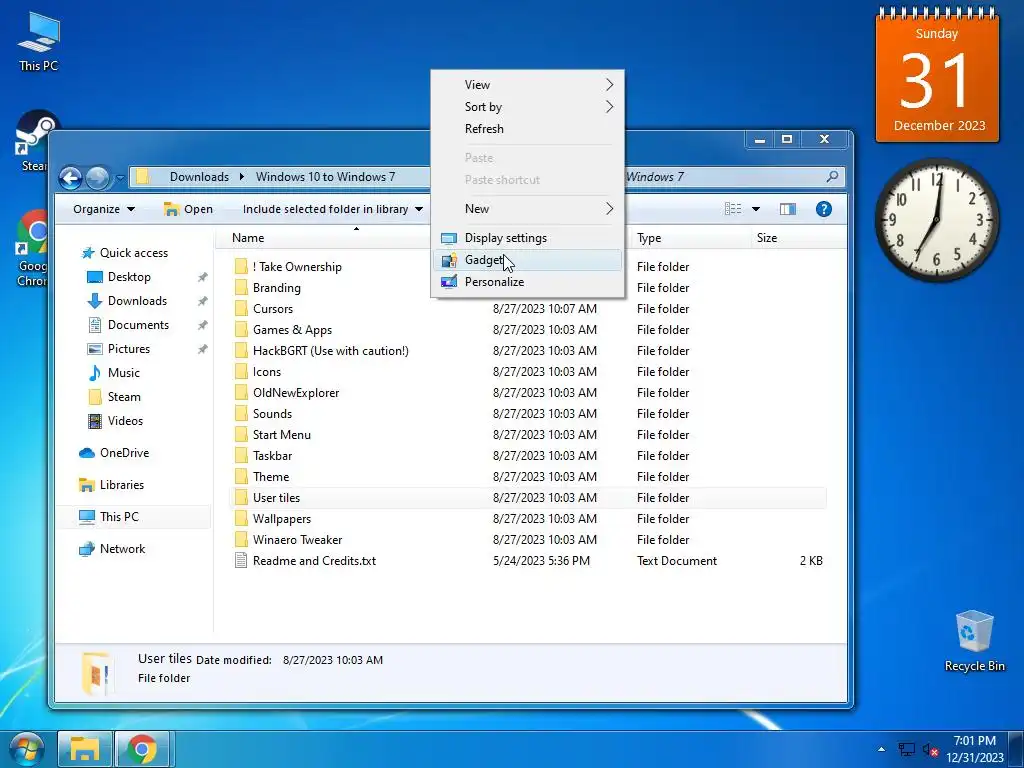This screenshot has width=1024, height=768.
Task: Show hidden tray icons arrow
Action: coord(881,749)
